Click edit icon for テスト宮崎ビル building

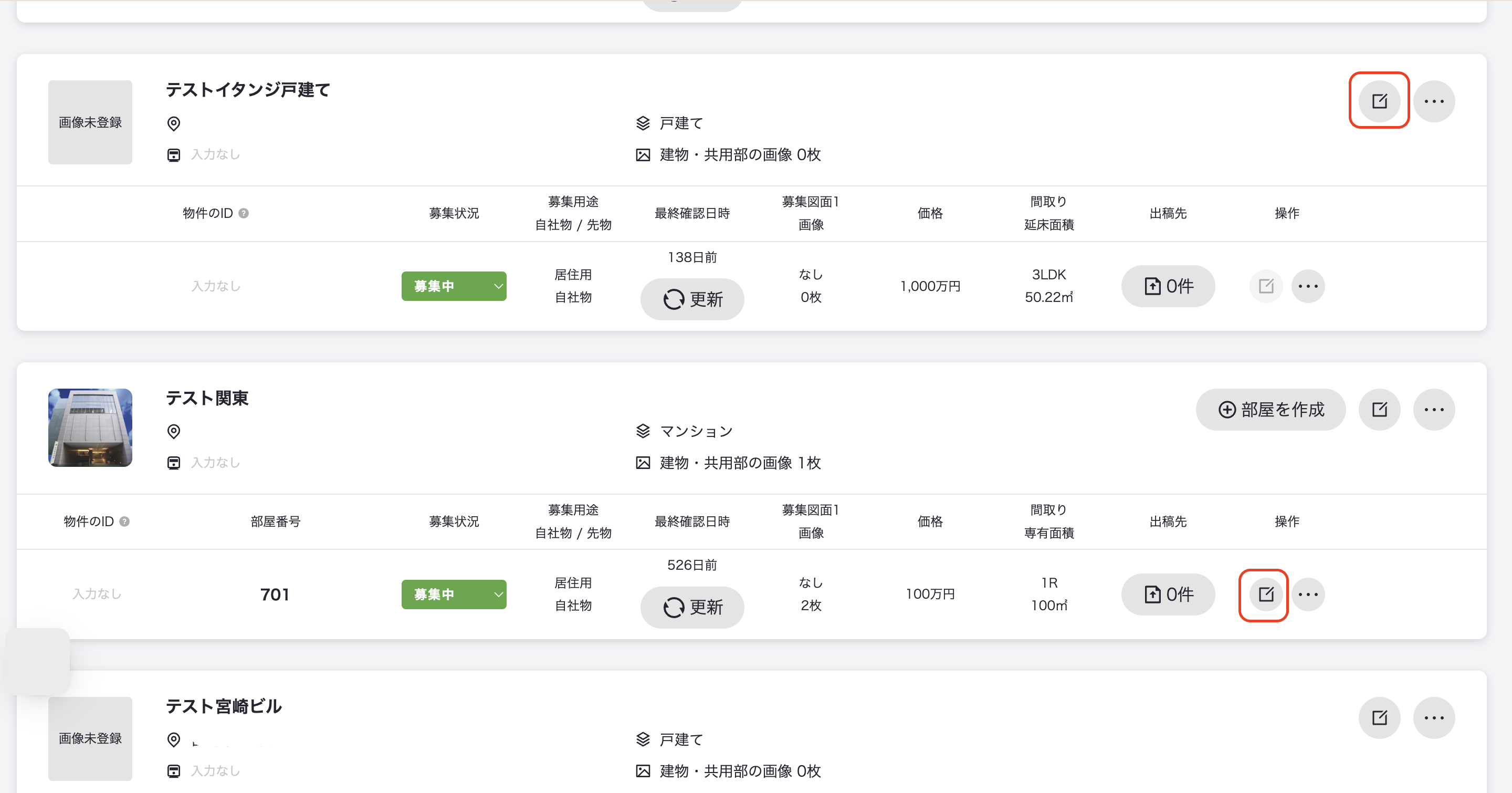coord(1379,717)
